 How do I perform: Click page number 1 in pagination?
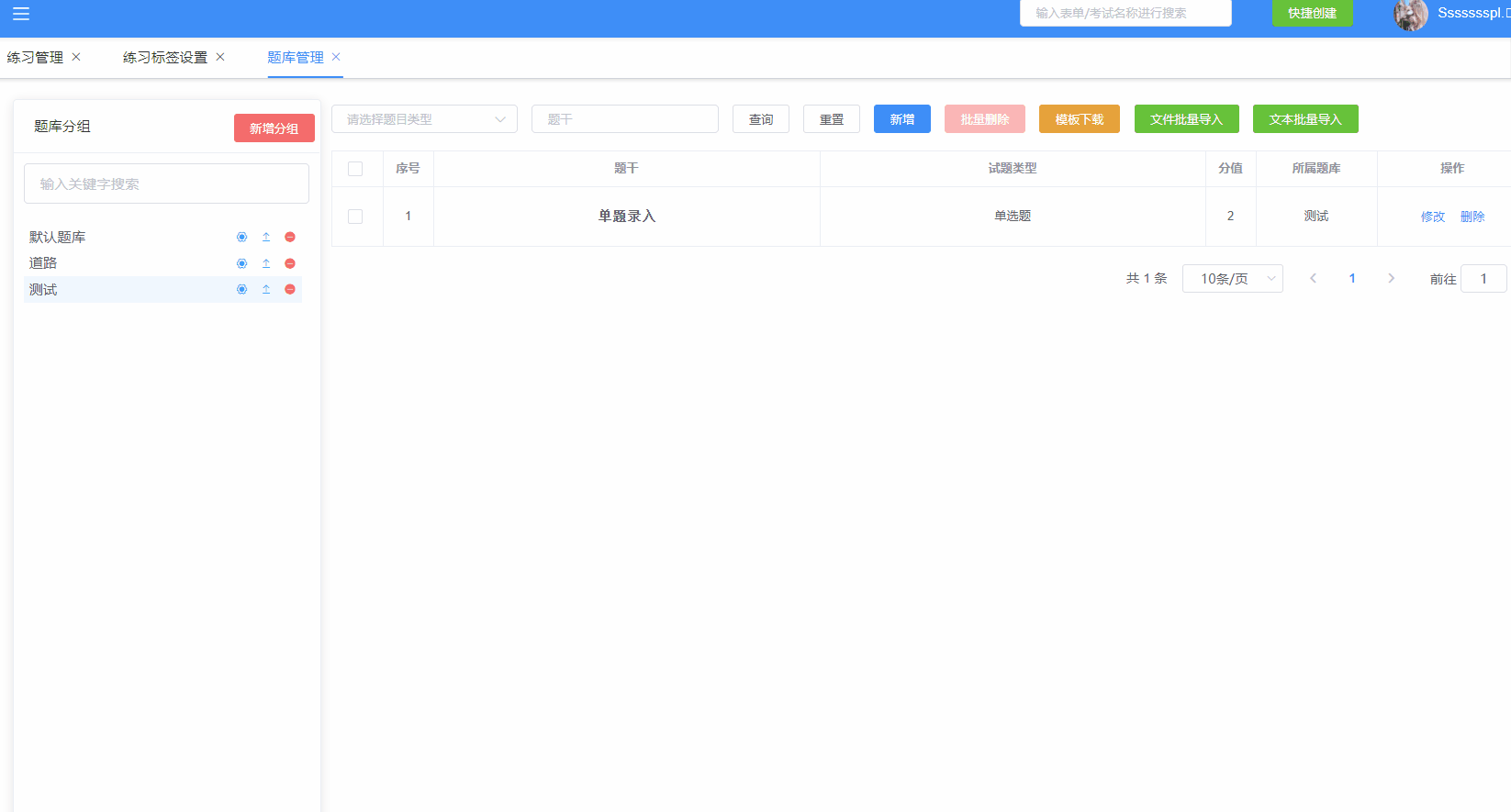pos(1352,278)
